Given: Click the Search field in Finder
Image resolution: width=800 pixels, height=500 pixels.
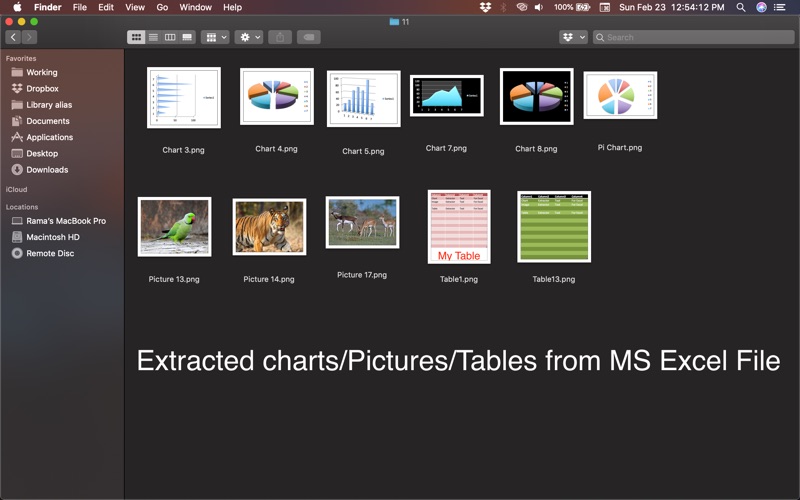Looking at the screenshot, I should 694,37.
